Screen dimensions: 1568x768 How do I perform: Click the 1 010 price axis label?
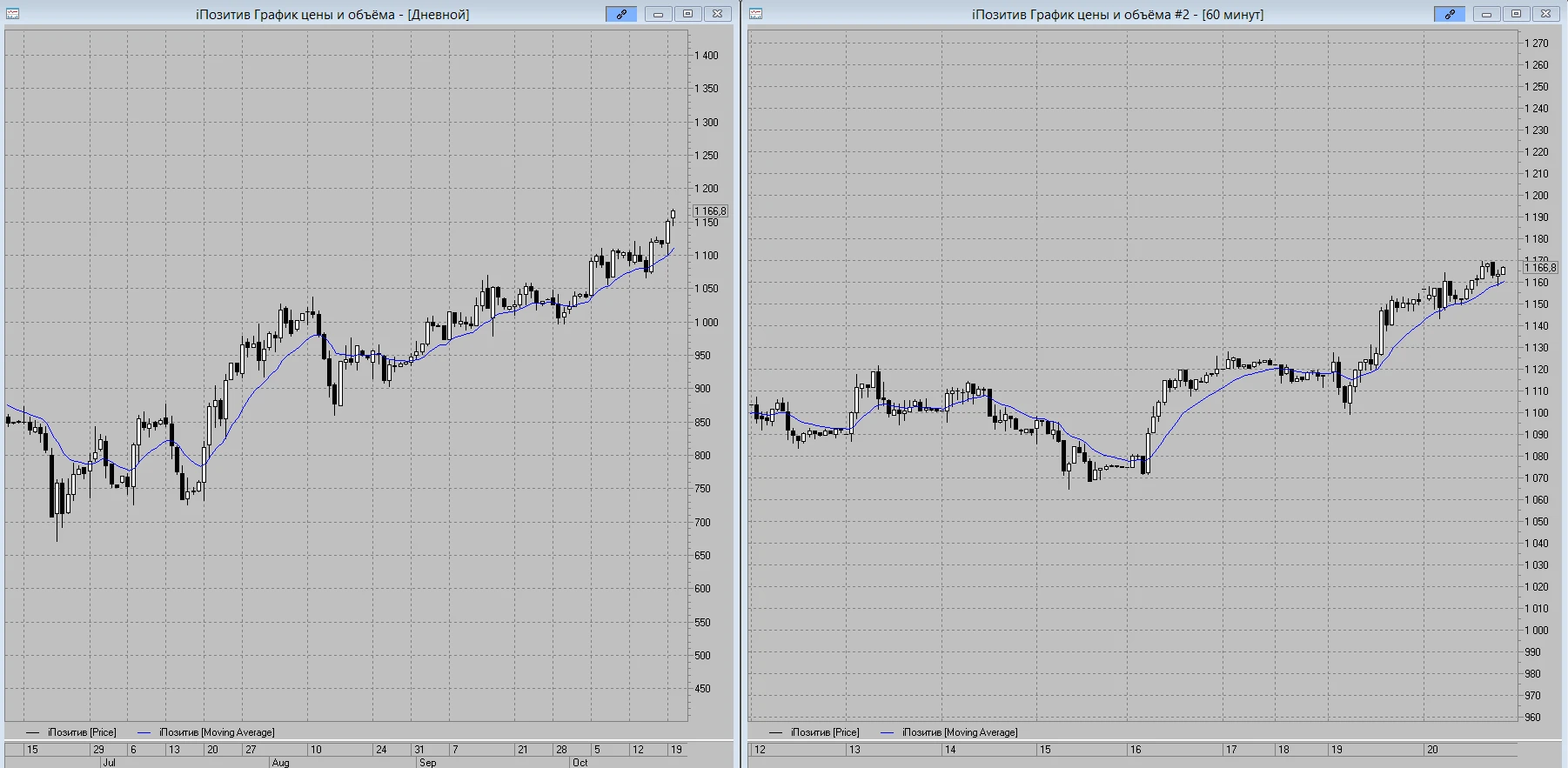[x=1537, y=609]
